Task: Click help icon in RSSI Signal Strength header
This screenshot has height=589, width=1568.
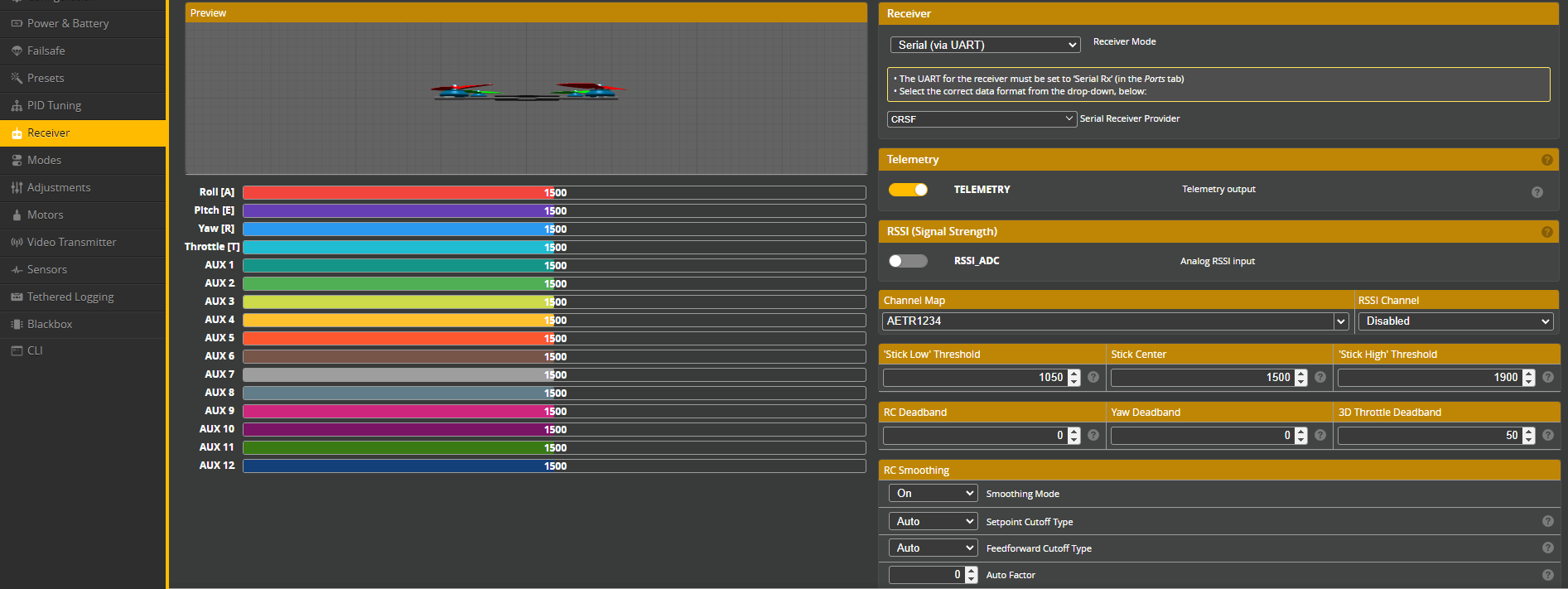Action: [x=1546, y=232]
